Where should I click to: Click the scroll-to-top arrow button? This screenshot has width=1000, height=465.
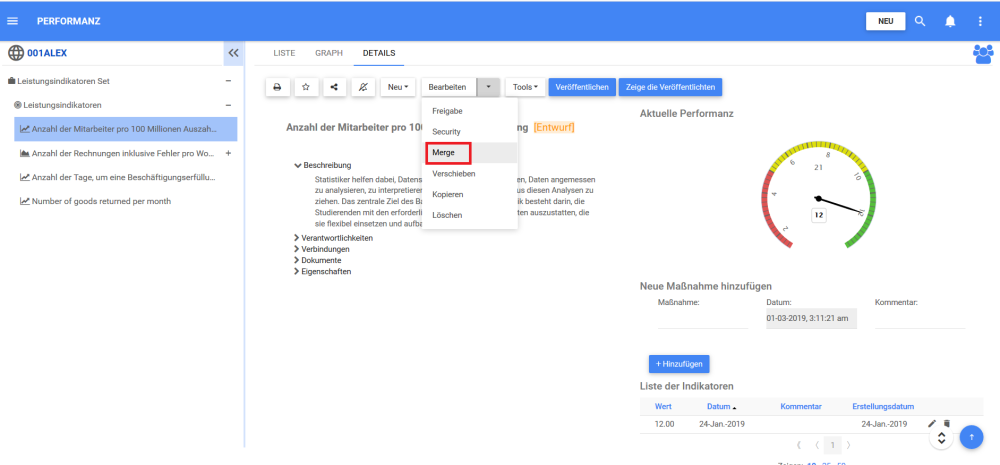971,437
